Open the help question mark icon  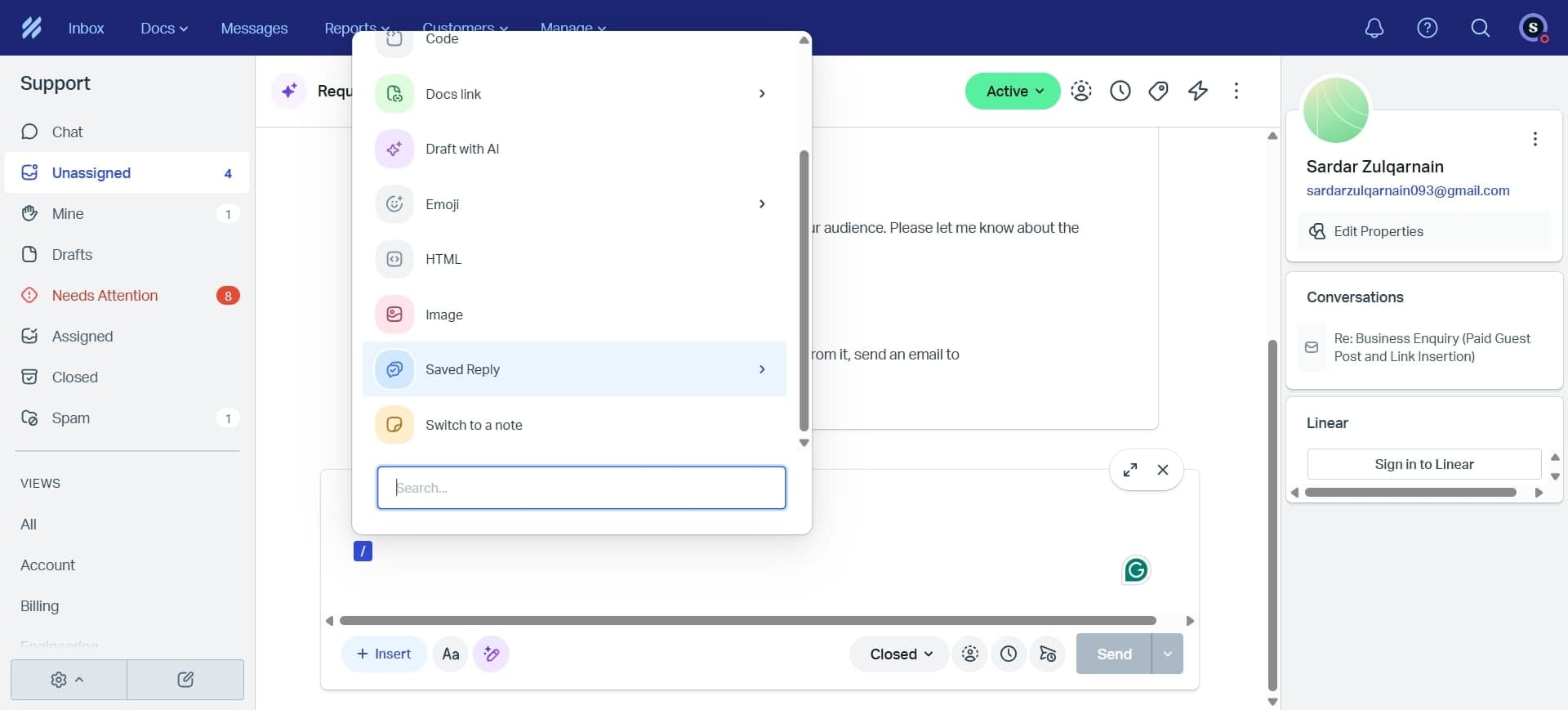(x=1427, y=28)
